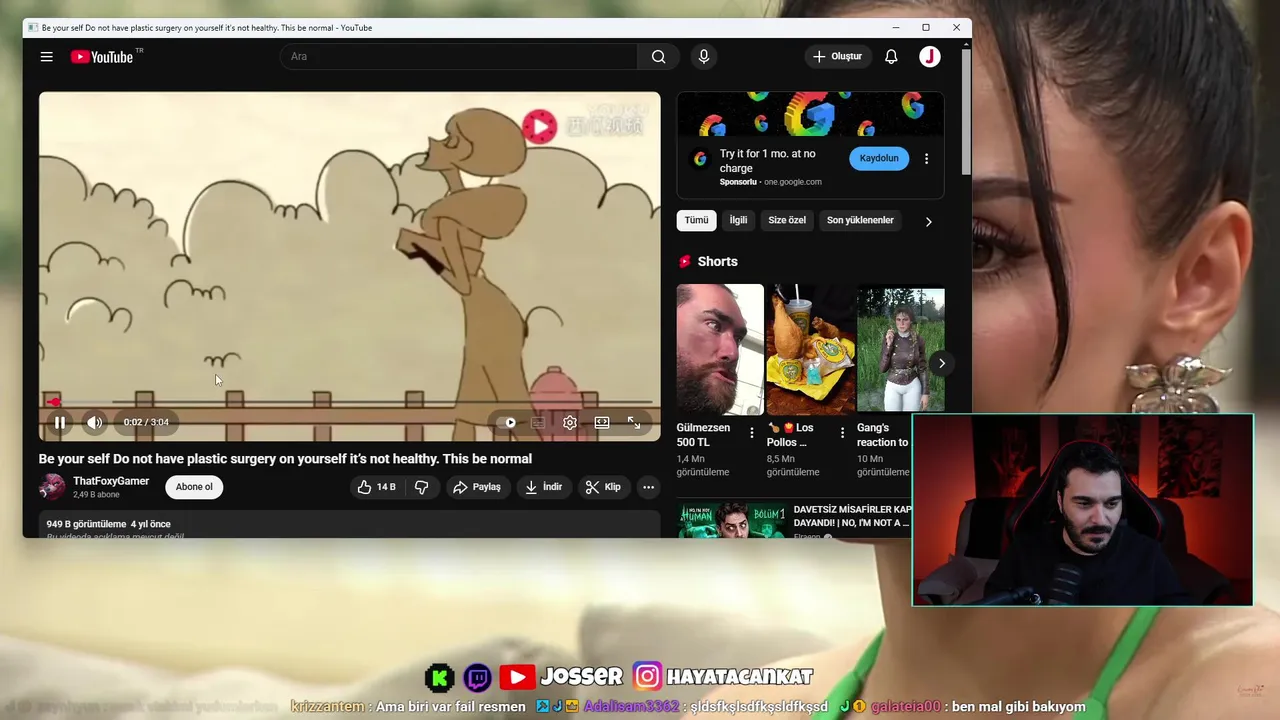
Task: Open the Gülmezsen 500 TL short
Action: (x=720, y=349)
